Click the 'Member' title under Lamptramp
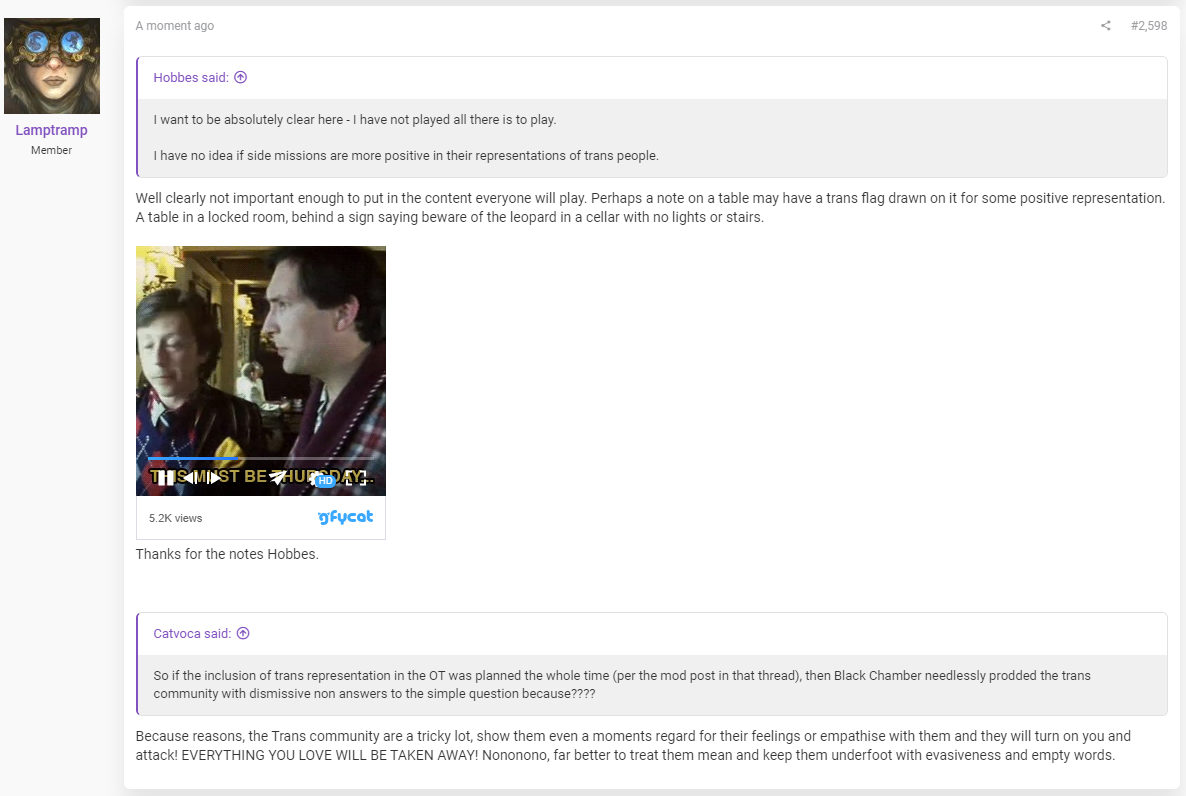 tap(51, 150)
